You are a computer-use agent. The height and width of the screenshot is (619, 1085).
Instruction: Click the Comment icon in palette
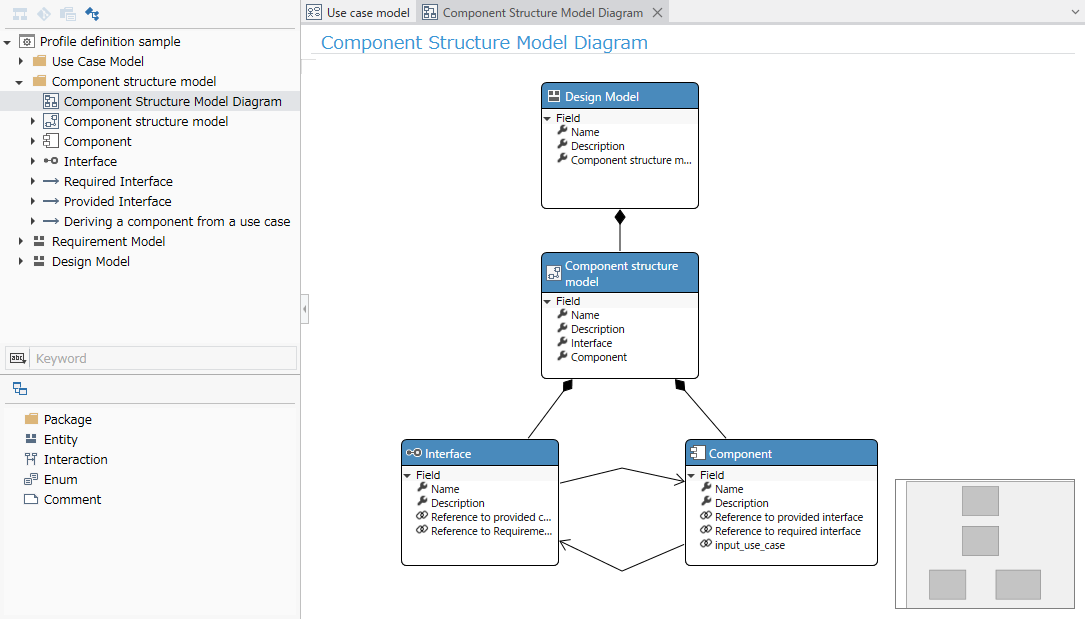[31, 499]
